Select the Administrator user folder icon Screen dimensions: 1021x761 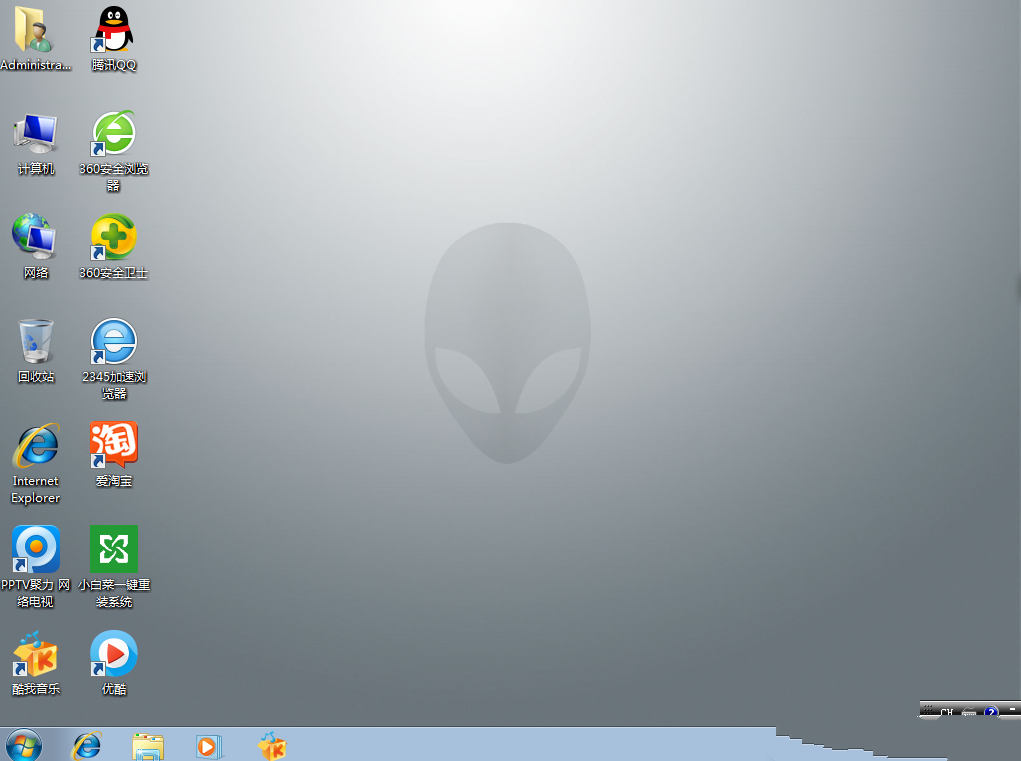[x=36, y=31]
